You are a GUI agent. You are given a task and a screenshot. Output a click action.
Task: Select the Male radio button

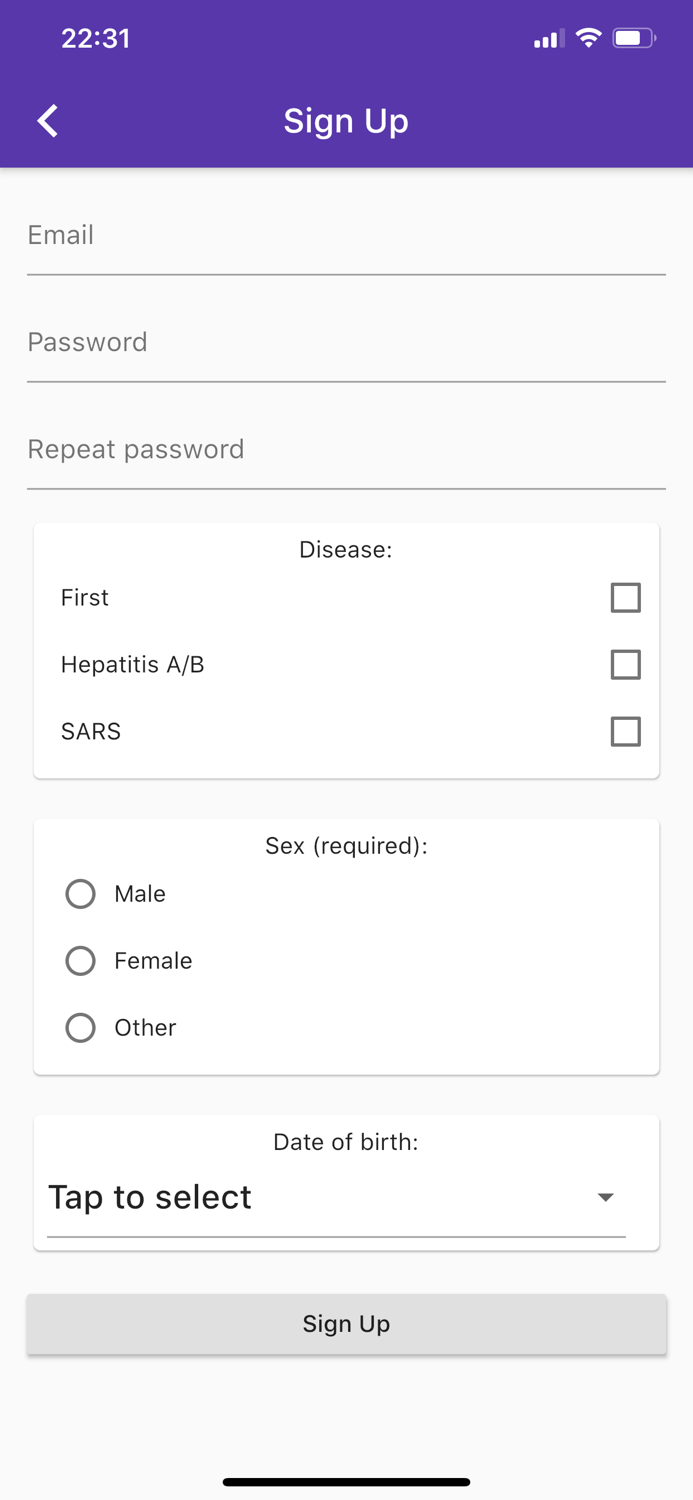click(81, 894)
